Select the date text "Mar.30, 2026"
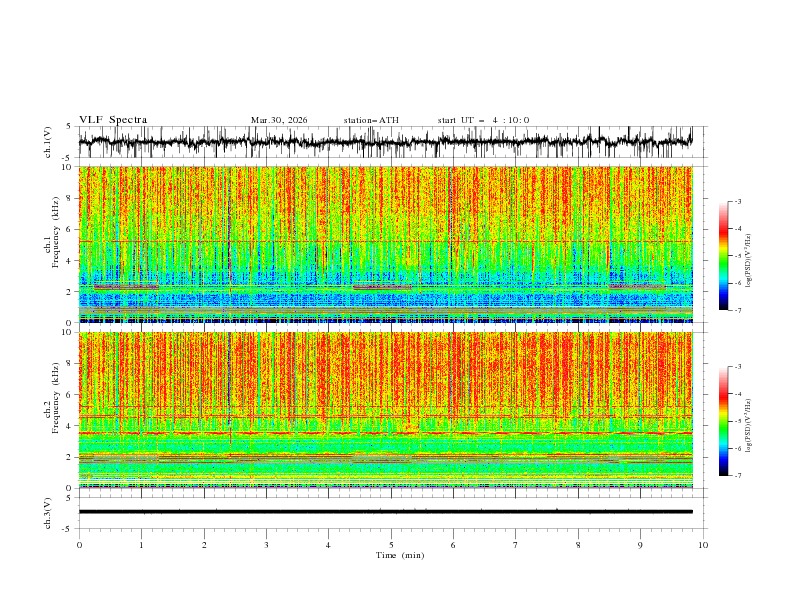Screen dimensions: 792x612 (x=279, y=120)
